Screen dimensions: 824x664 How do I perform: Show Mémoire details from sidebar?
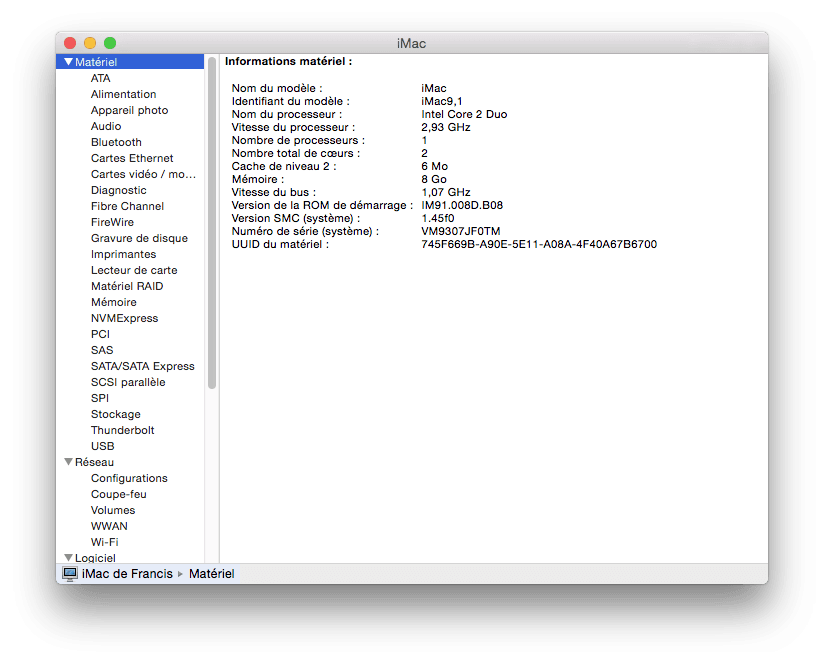pyautogui.click(x=114, y=303)
